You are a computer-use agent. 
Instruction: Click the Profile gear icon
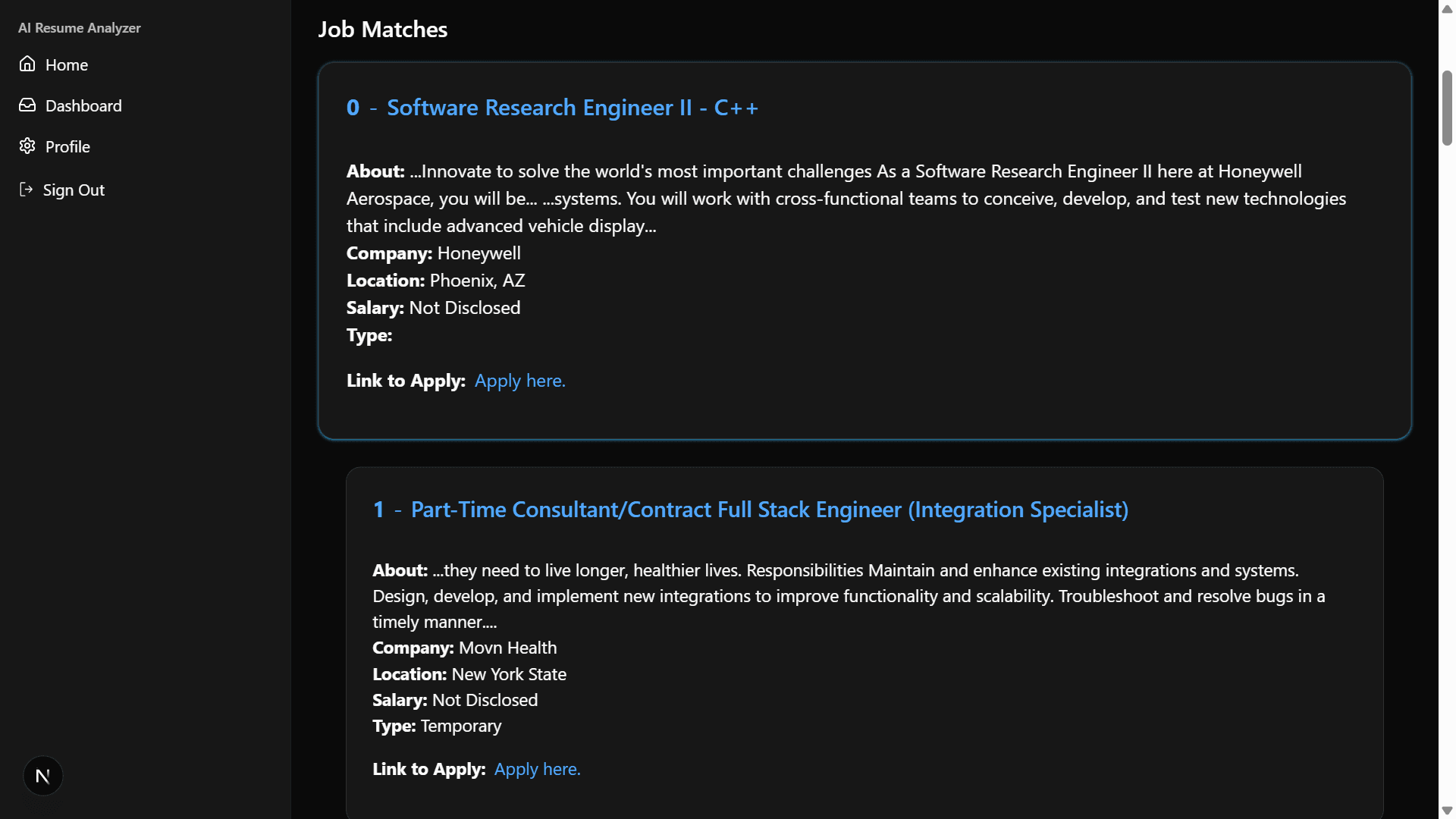coord(27,146)
